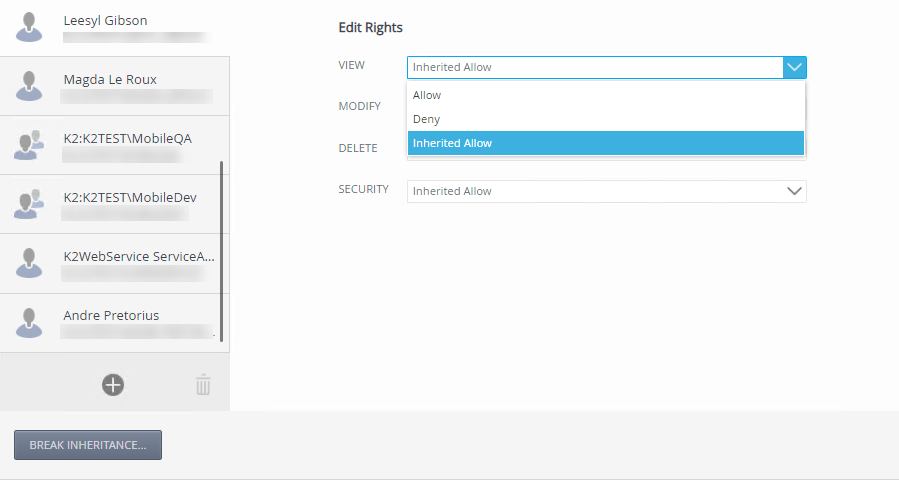Select the Magda Le Roux user entry
This screenshot has height=481, width=899.
[110, 80]
